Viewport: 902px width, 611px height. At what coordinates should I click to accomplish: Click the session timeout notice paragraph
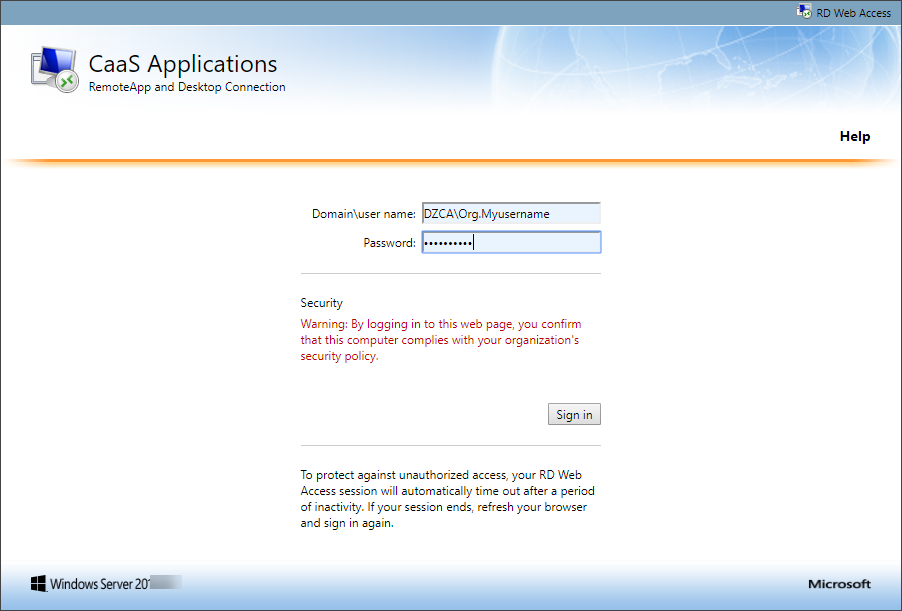445,499
